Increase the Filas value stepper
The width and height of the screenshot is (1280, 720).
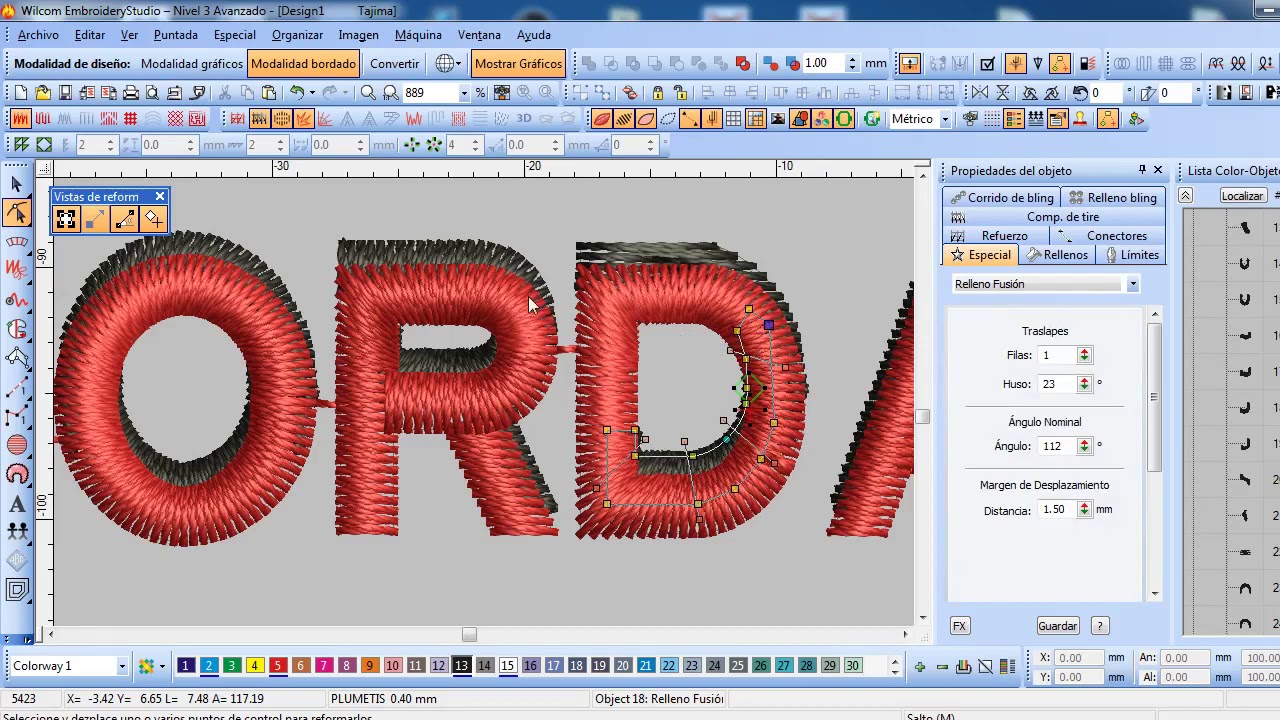[x=1085, y=352]
